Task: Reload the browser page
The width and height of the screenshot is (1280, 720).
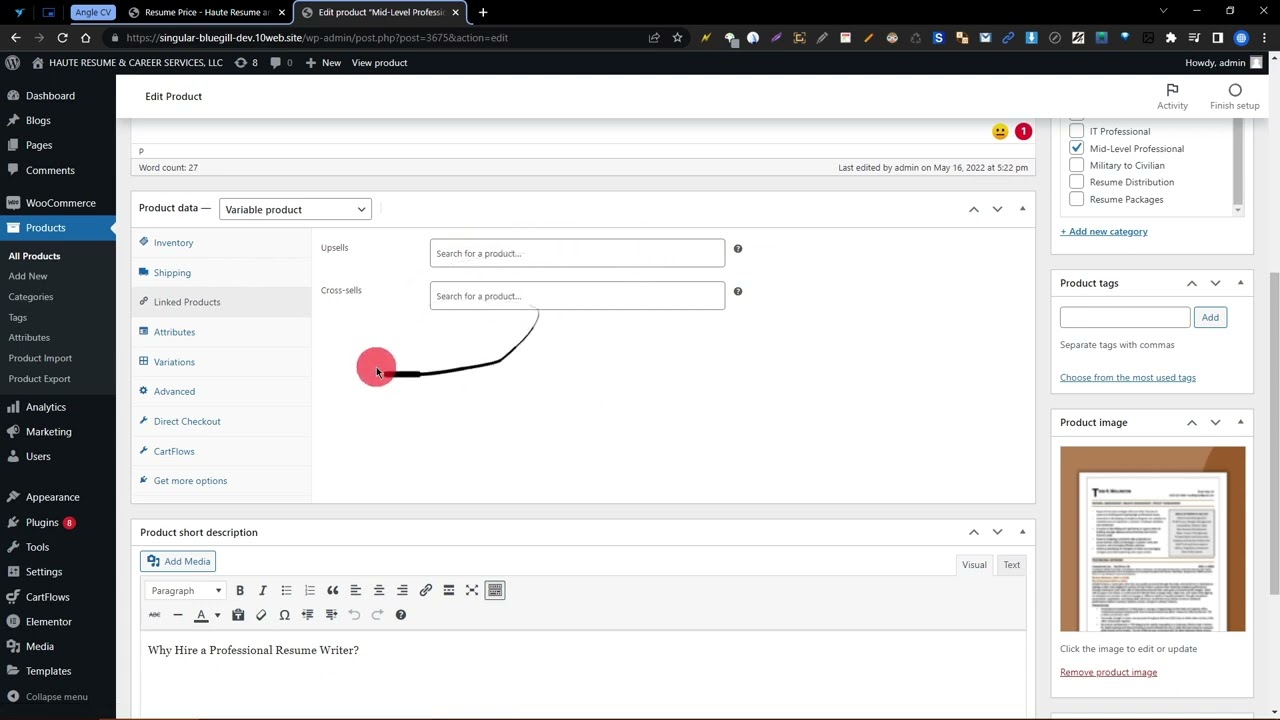Action: tap(62, 38)
